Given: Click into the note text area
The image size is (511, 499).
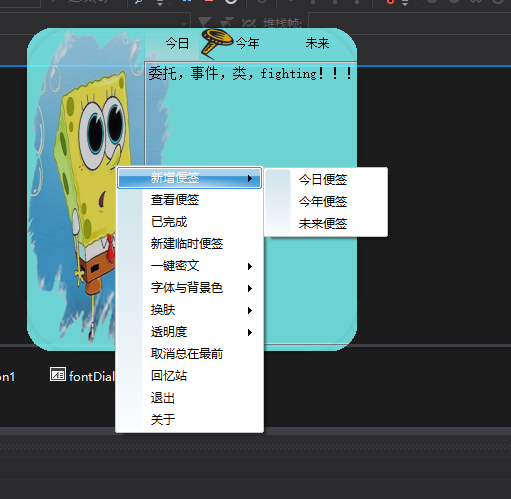Looking at the screenshot, I should (251, 203).
